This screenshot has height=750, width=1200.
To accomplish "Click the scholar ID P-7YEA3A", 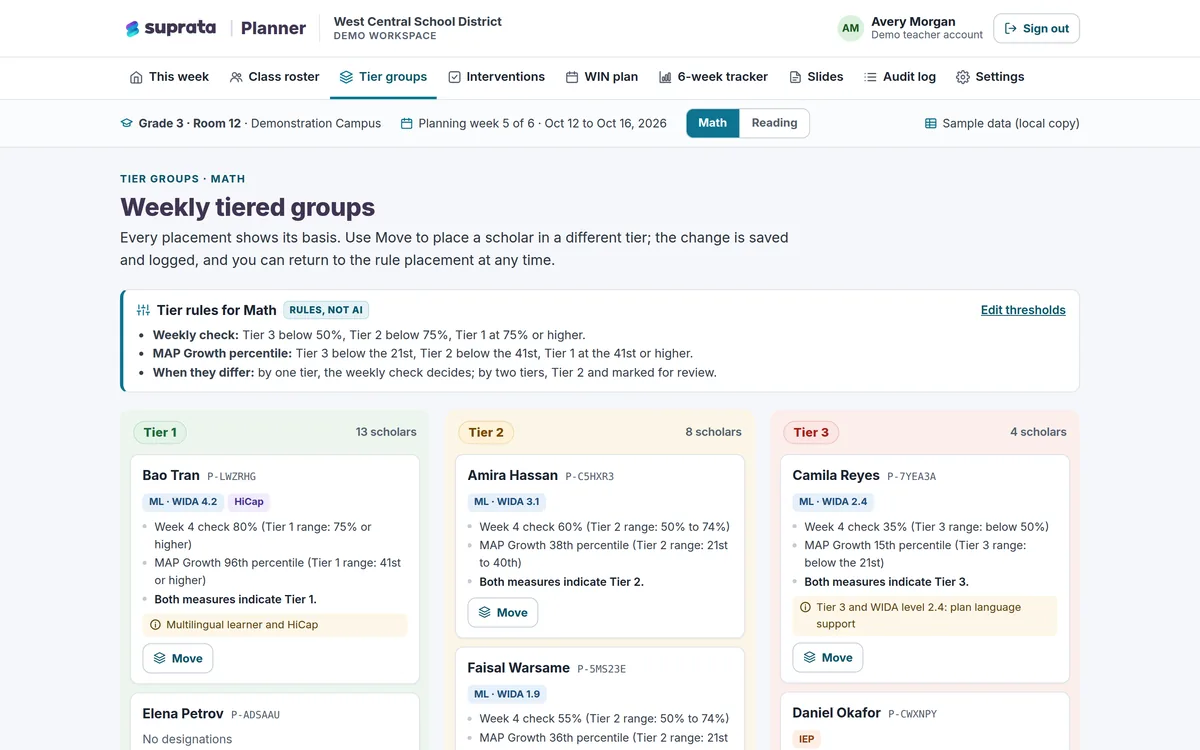I will pyautogui.click(x=912, y=476).
